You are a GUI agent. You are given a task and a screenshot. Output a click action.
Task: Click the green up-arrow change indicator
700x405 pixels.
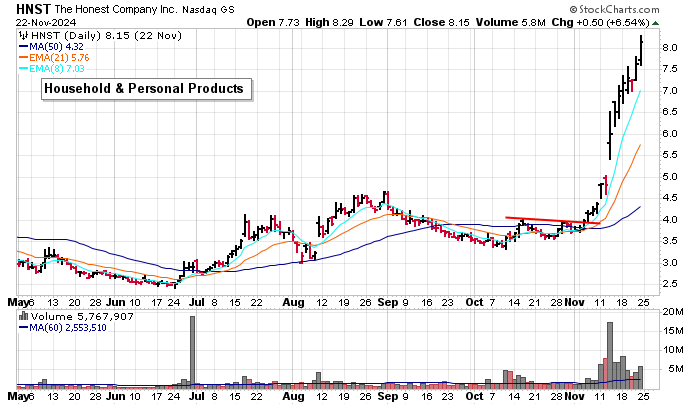[655, 23]
